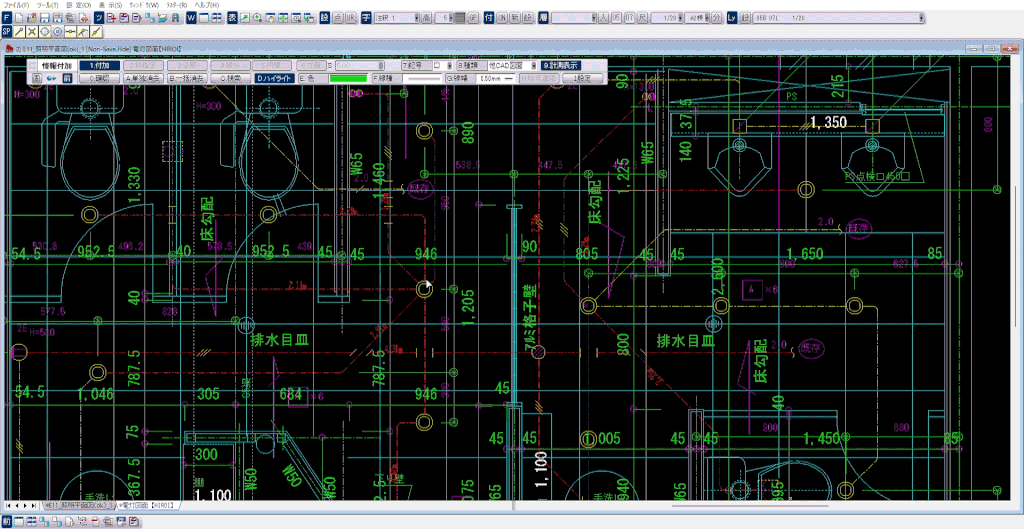Select the cross intersection snap icon
The width and height of the screenshot is (1024, 529).
coord(32,32)
